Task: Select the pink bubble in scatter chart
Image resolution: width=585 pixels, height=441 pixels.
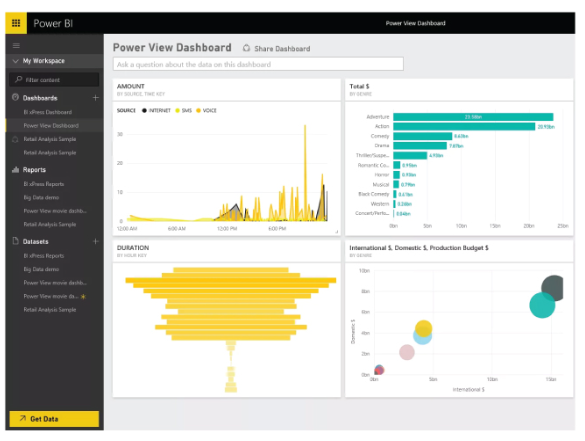Action: [407, 352]
